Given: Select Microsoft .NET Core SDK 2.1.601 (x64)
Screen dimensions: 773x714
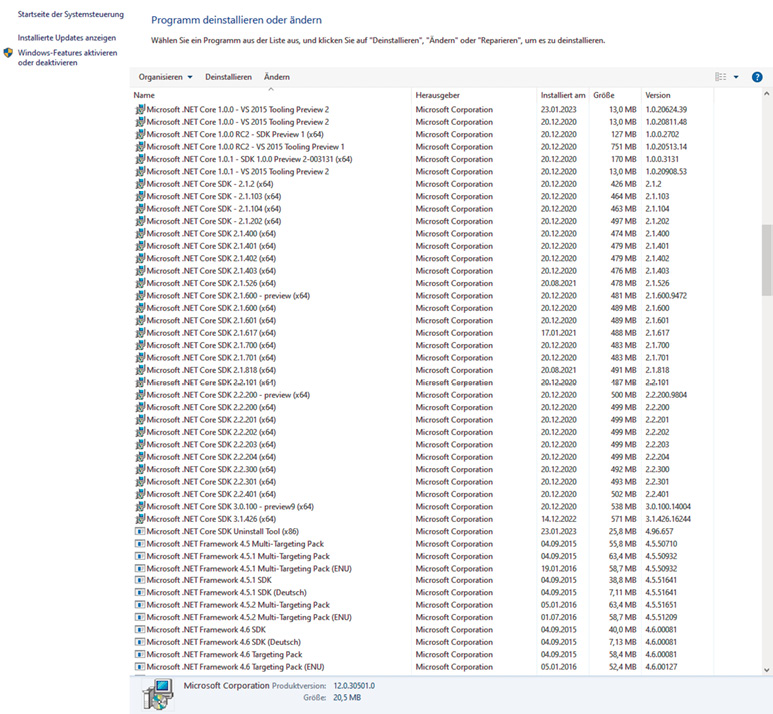Looking at the screenshot, I should (x=211, y=320).
